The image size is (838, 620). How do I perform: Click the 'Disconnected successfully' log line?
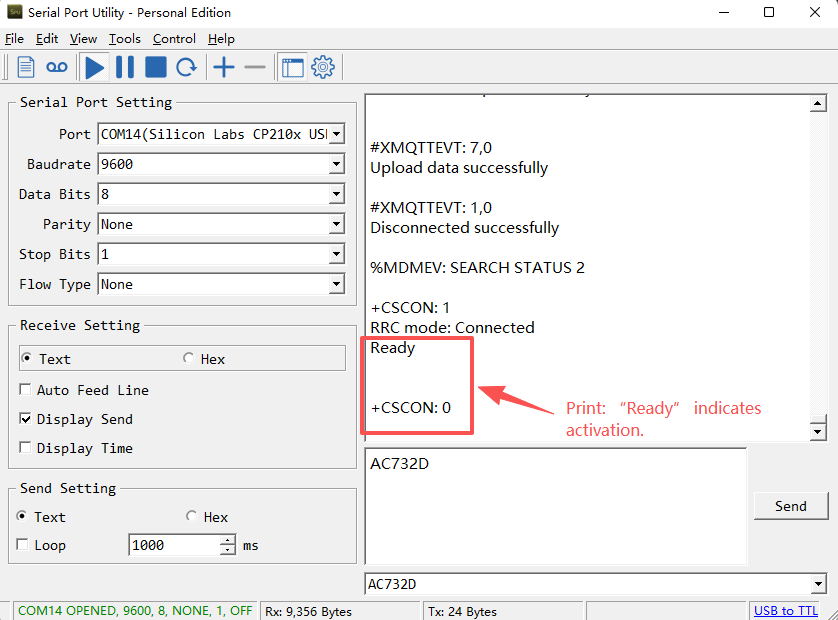point(464,228)
